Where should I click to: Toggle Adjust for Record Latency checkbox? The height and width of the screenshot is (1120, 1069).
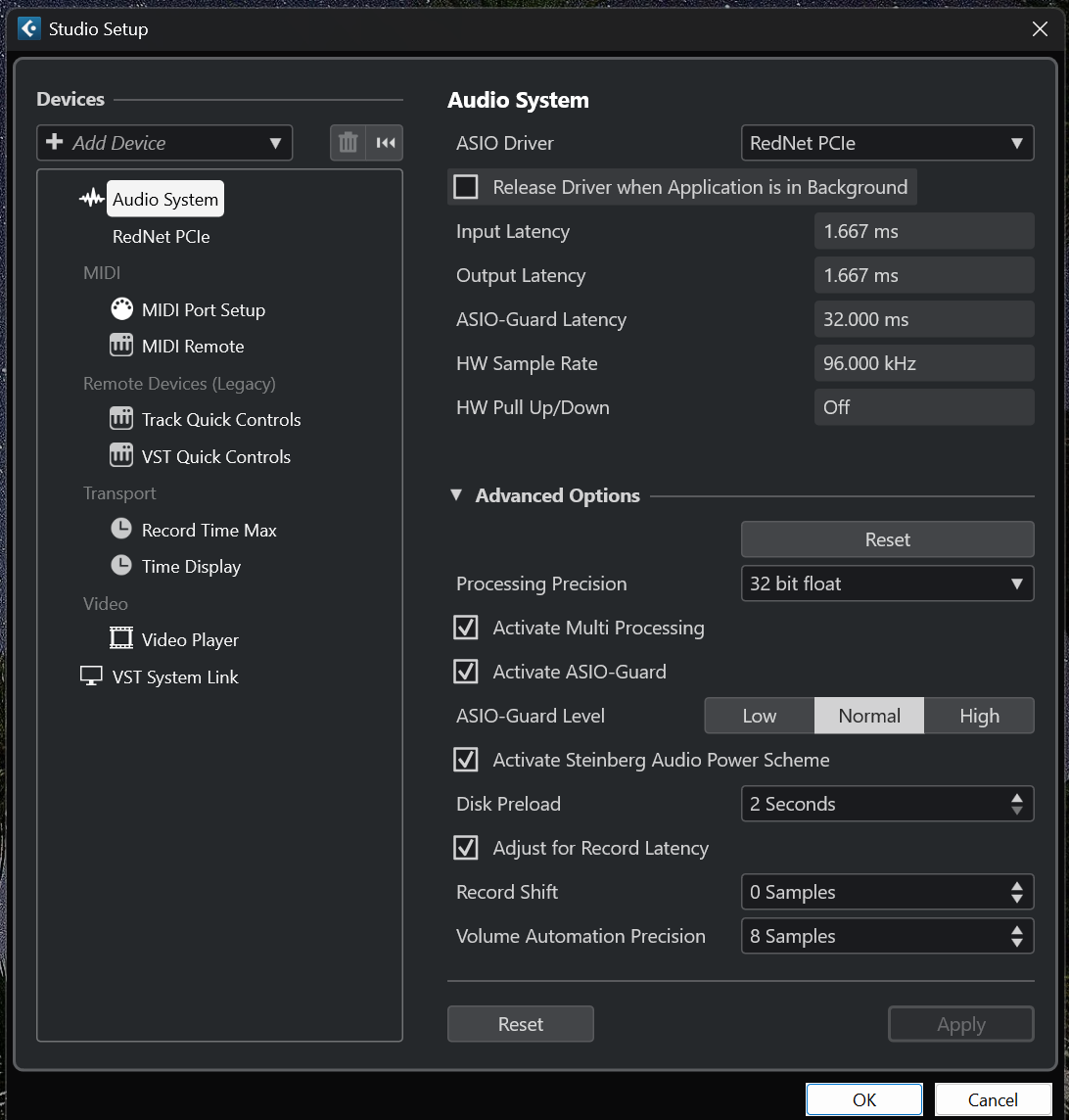(466, 848)
